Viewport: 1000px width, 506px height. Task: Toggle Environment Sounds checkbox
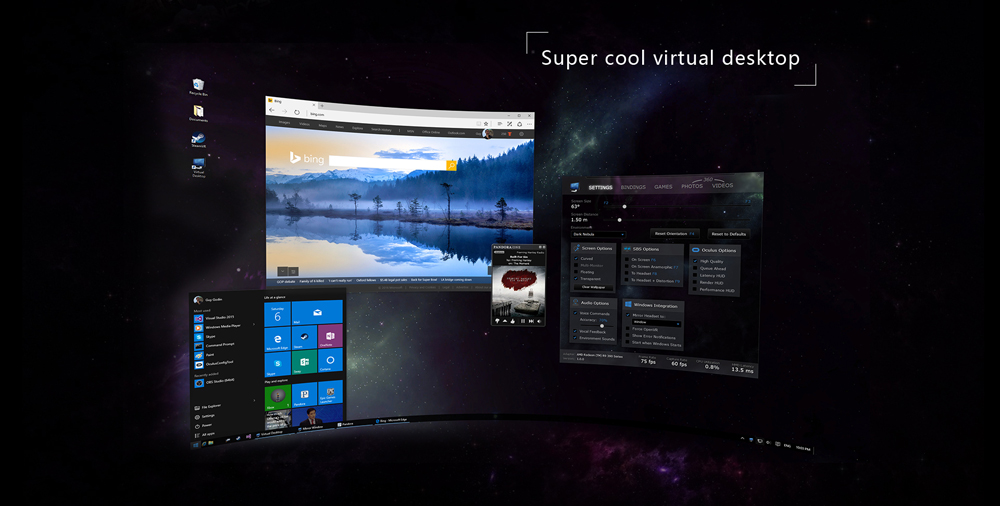pyautogui.click(x=575, y=338)
